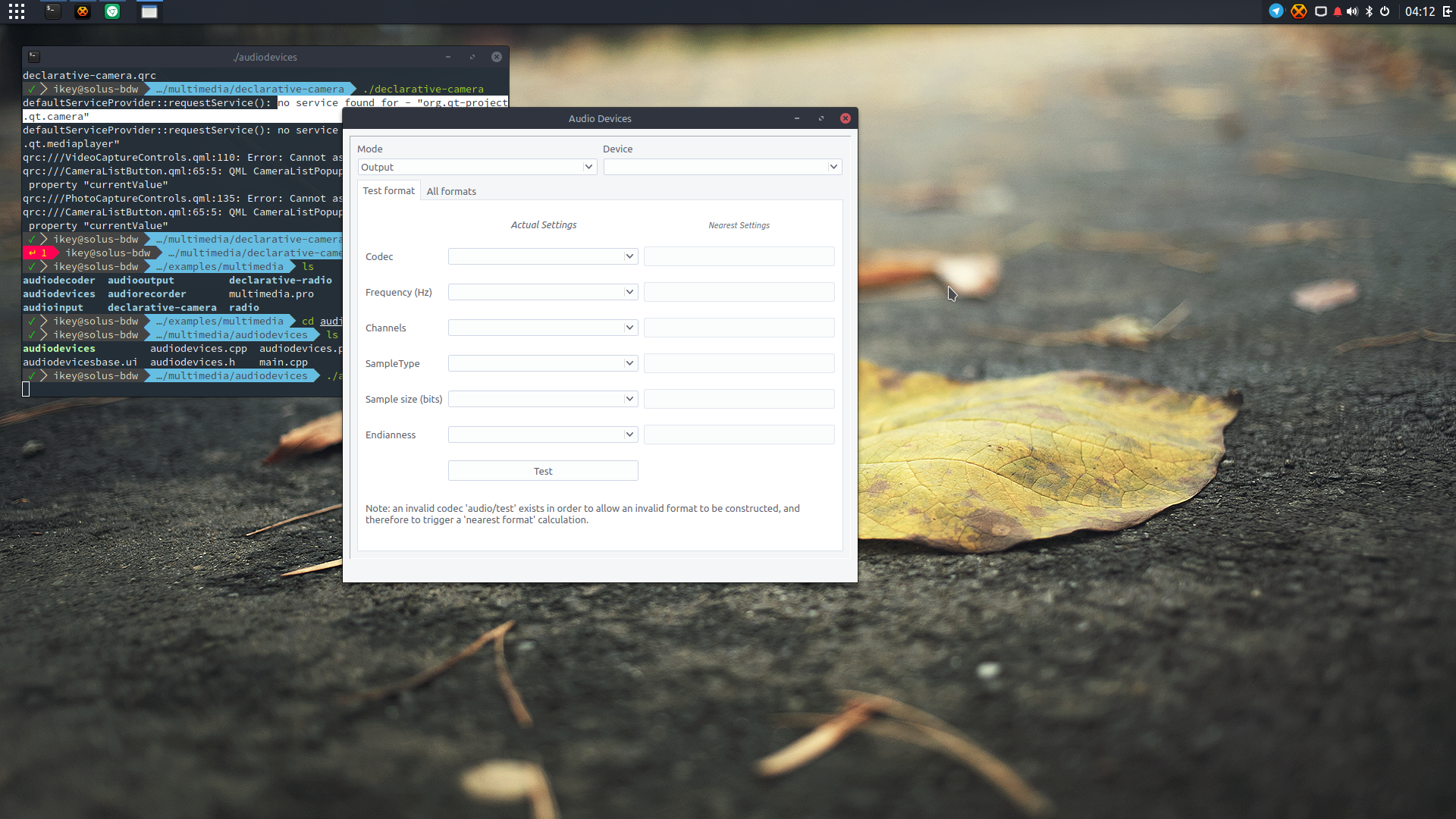Select the Audio Devices window taskbar button

(149, 11)
